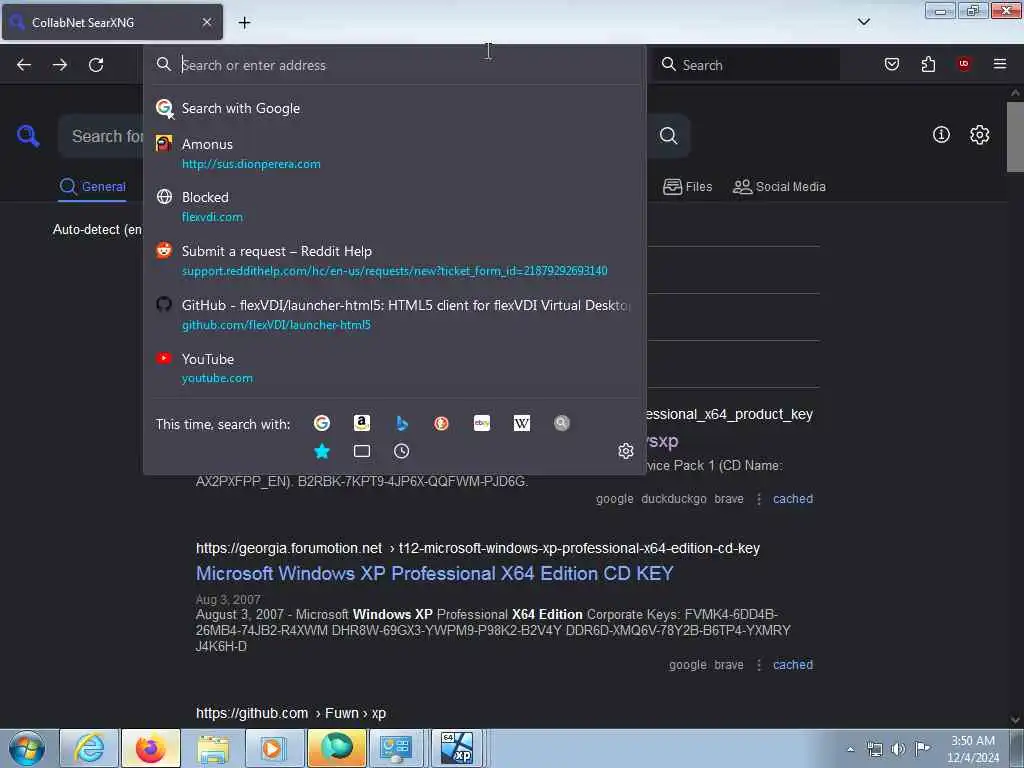
Task: Search this time with eBay icon
Action: [482, 423]
